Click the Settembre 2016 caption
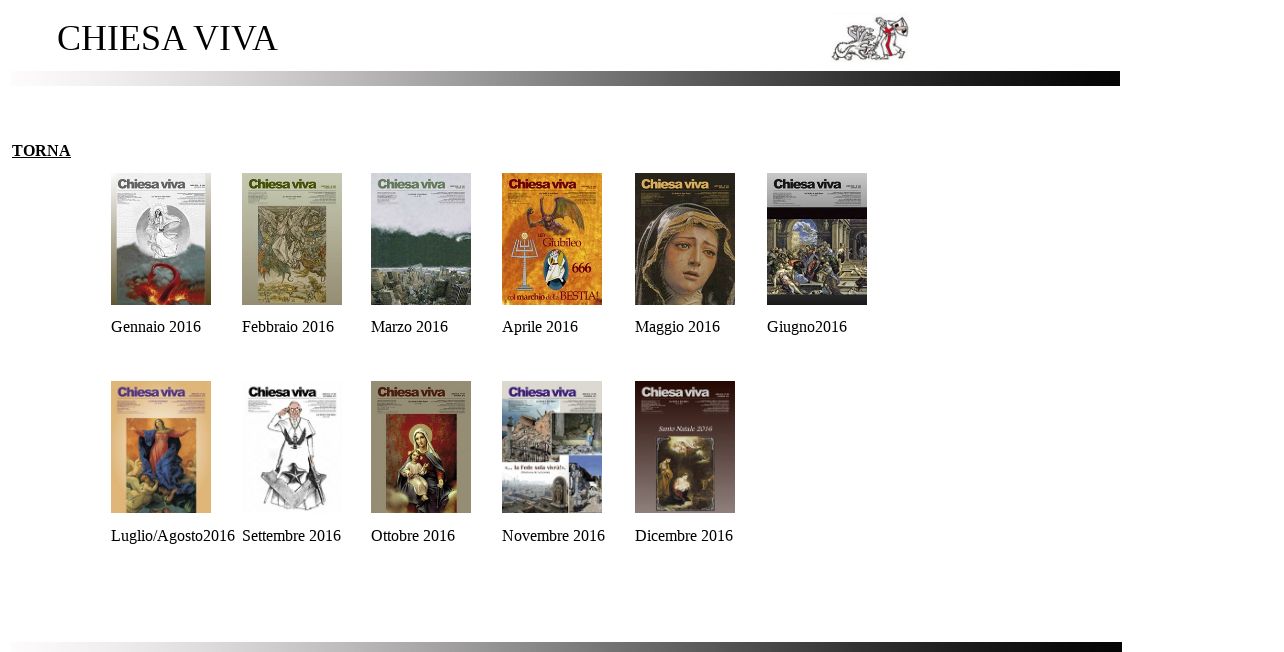This screenshot has height=652, width=1284. click(x=291, y=536)
